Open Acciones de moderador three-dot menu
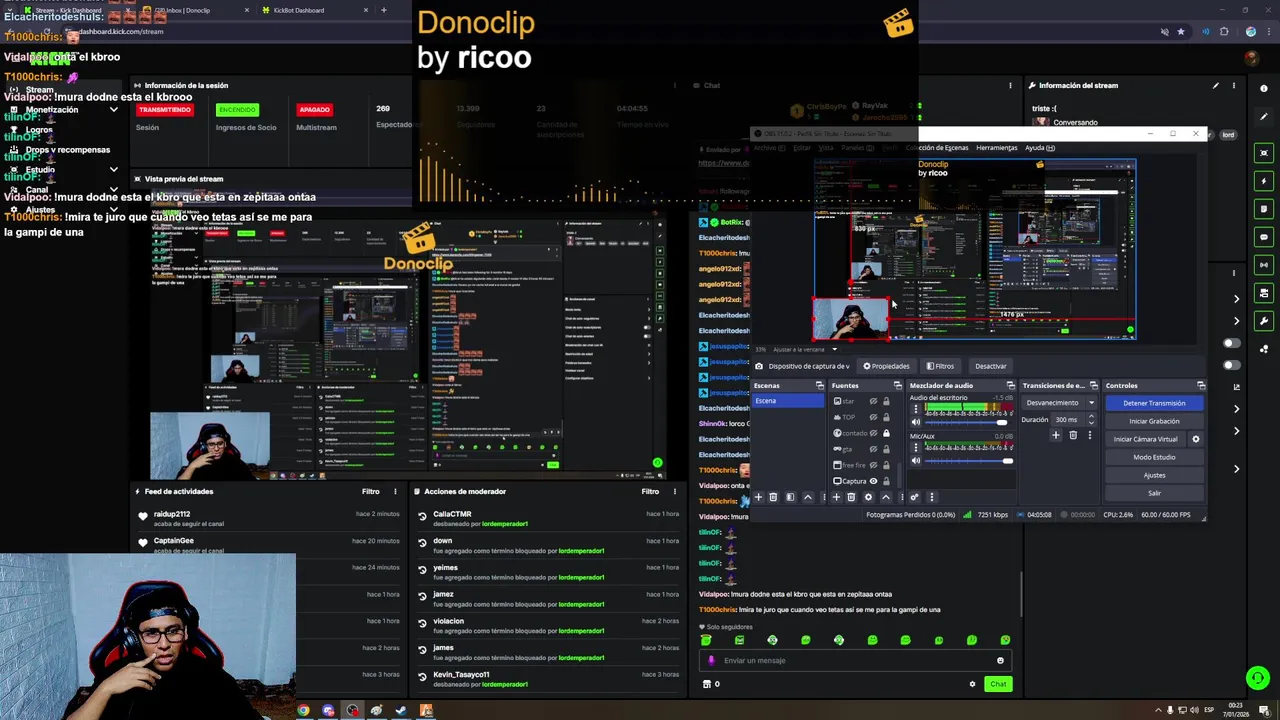This screenshot has height=720, width=1280. (x=675, y=491)
